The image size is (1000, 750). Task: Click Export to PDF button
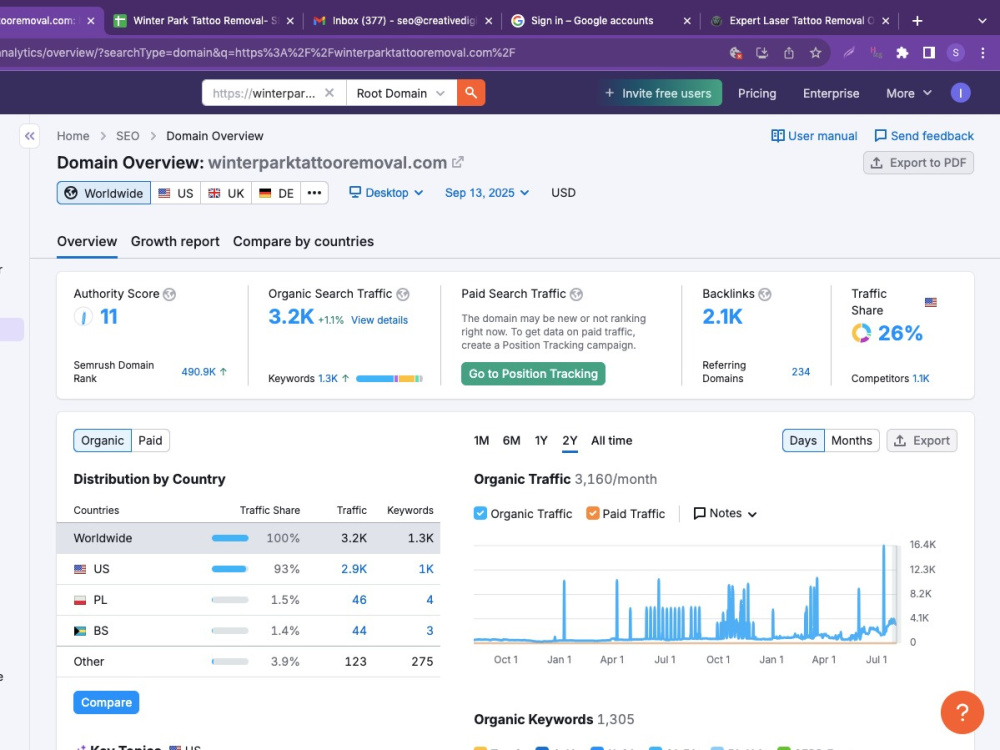click(918, 163)
